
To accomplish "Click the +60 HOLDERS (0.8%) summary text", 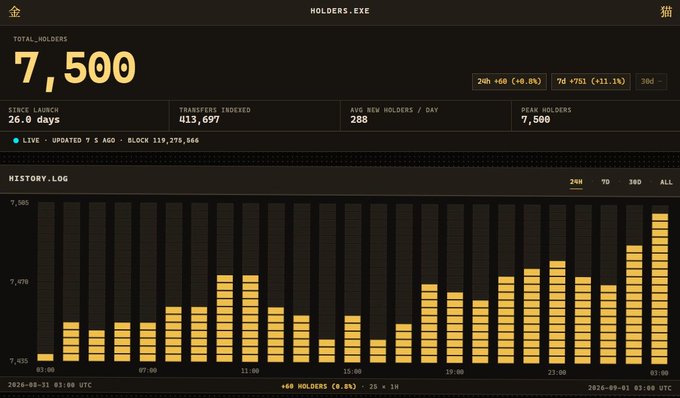I will (x=319, y=386).
